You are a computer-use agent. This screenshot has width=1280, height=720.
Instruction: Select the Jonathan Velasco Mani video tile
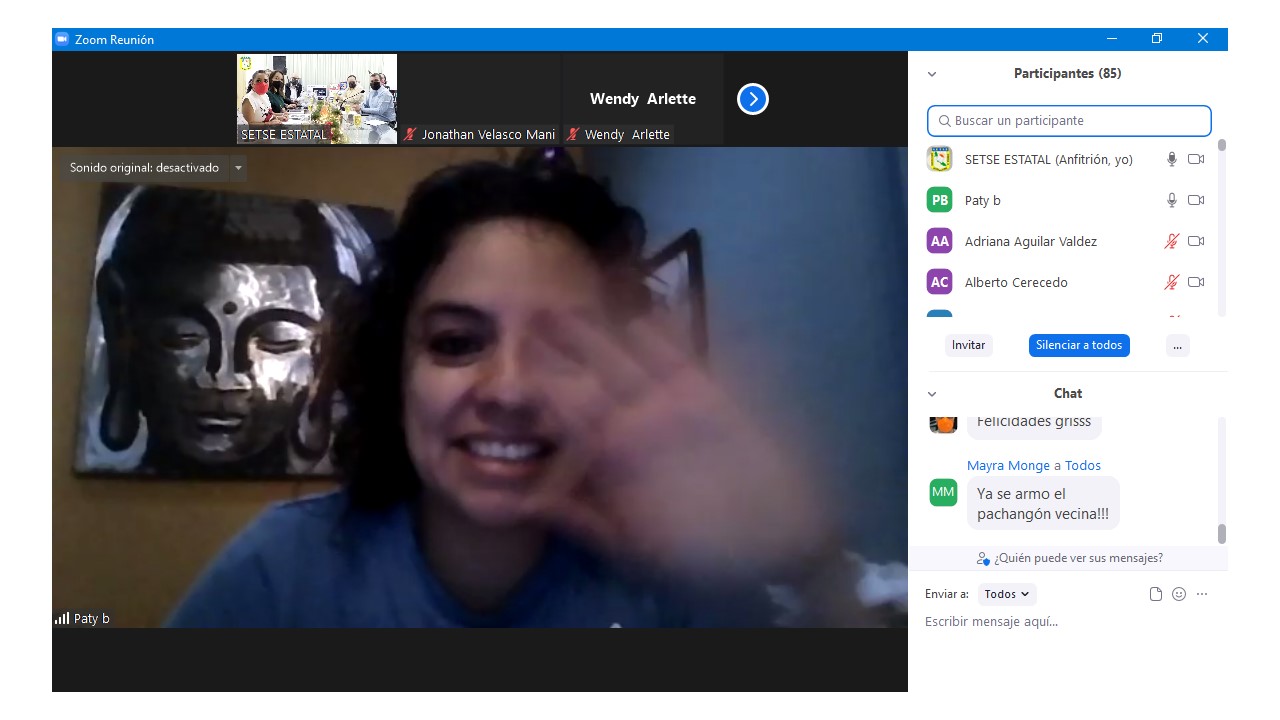pos(480,99)
